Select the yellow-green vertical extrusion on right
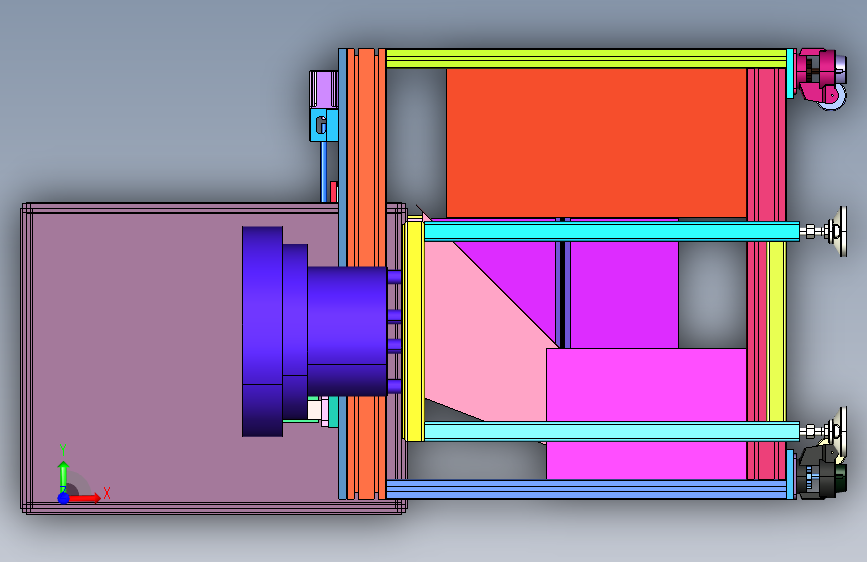 click(x=777, y=331)
